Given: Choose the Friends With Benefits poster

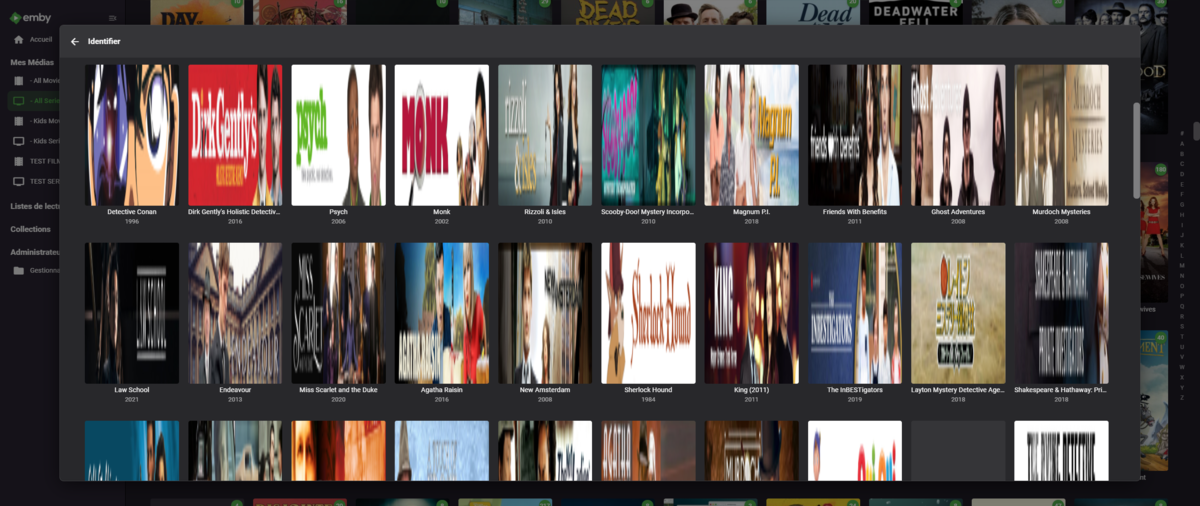Looking at the screenshot, I should click(855, 135).
